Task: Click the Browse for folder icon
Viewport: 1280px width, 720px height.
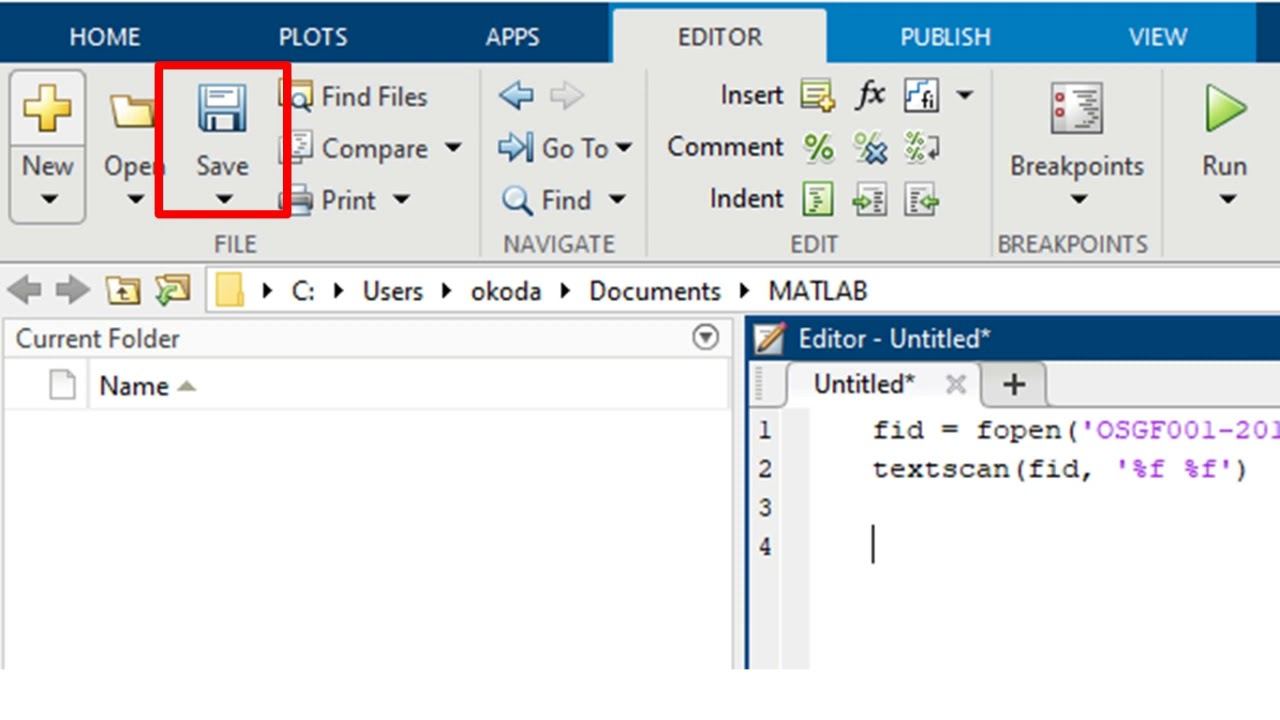Action: (172, 291)
